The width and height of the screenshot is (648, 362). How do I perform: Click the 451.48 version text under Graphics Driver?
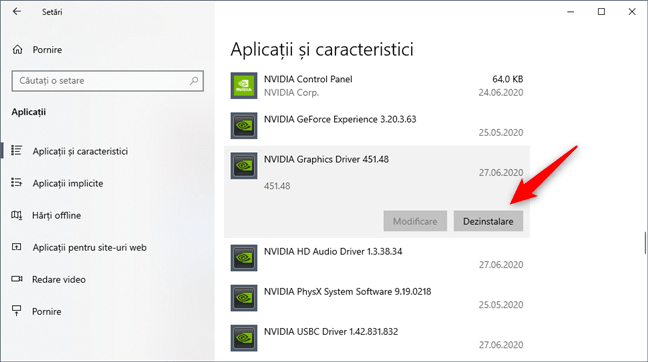277,186
